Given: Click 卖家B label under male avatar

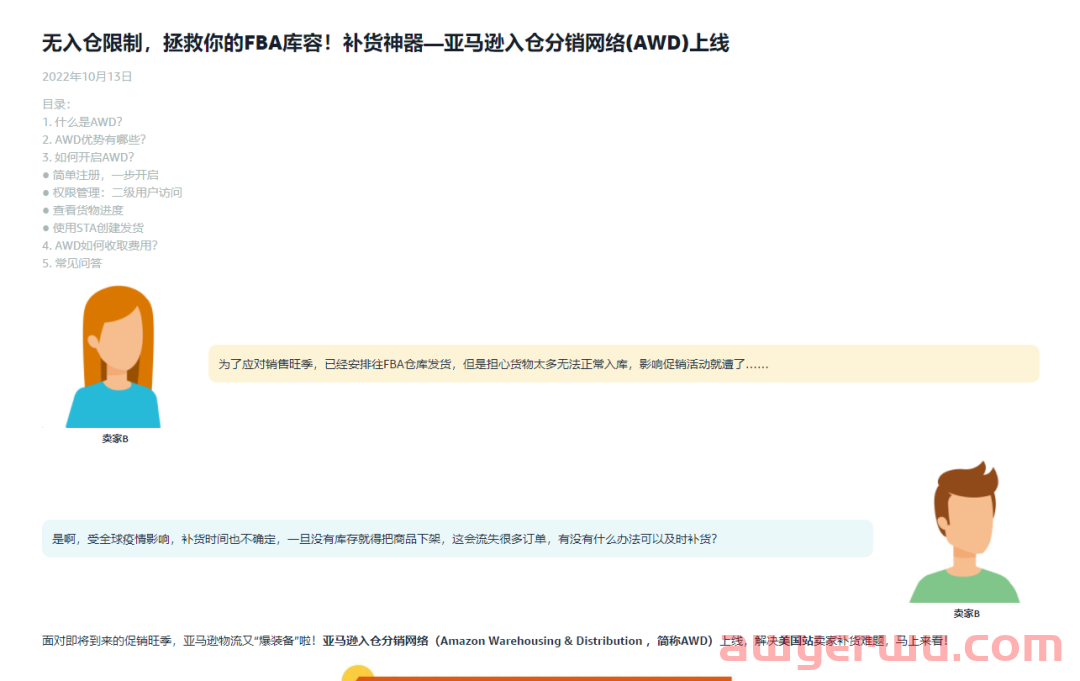Looking at the screenshot, I should click(x=966, y=614).
